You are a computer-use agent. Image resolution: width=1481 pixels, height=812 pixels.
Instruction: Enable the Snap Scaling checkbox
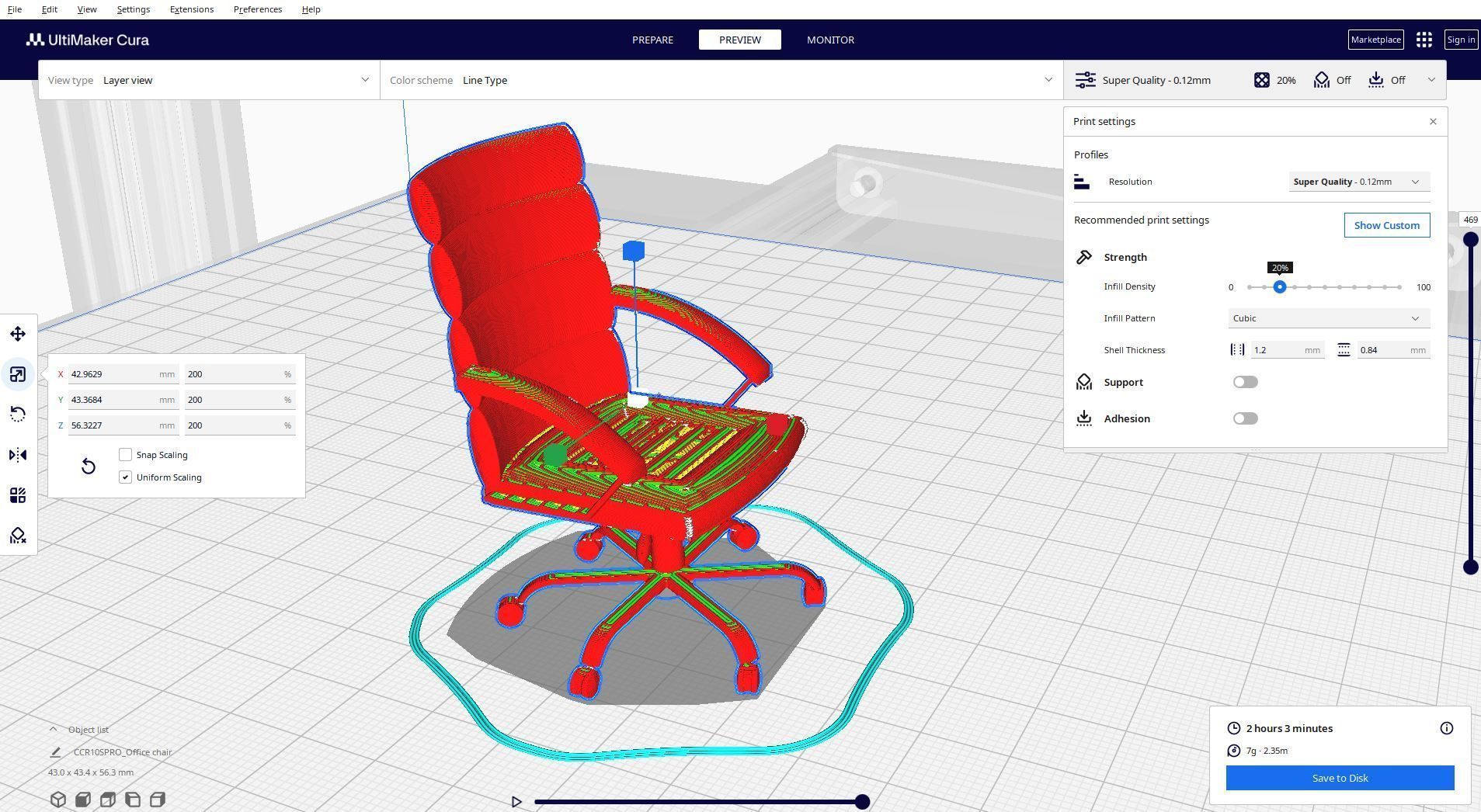pos(126,455)
